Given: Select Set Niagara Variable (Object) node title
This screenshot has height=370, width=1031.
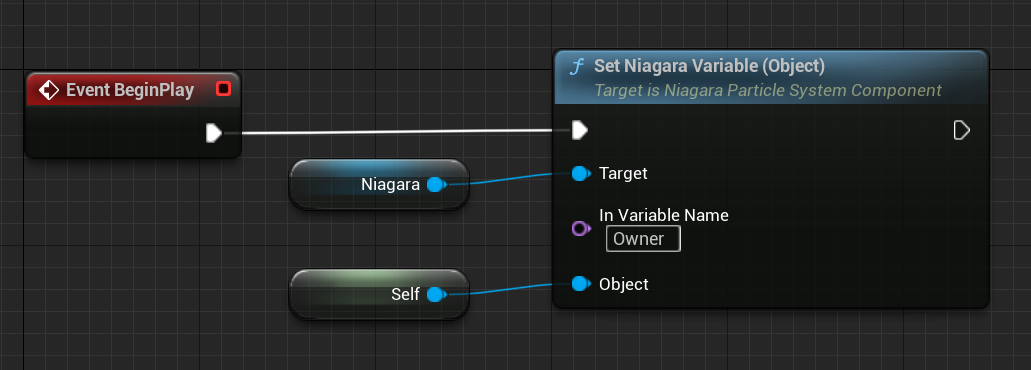Looking at the screenshot, I should coord(709,66).
